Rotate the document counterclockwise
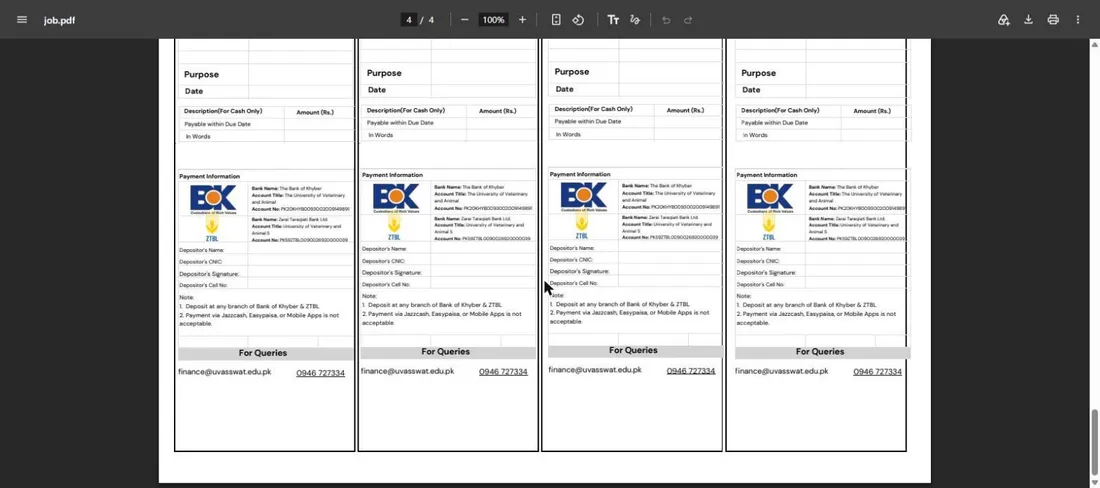 click(578, 20)
